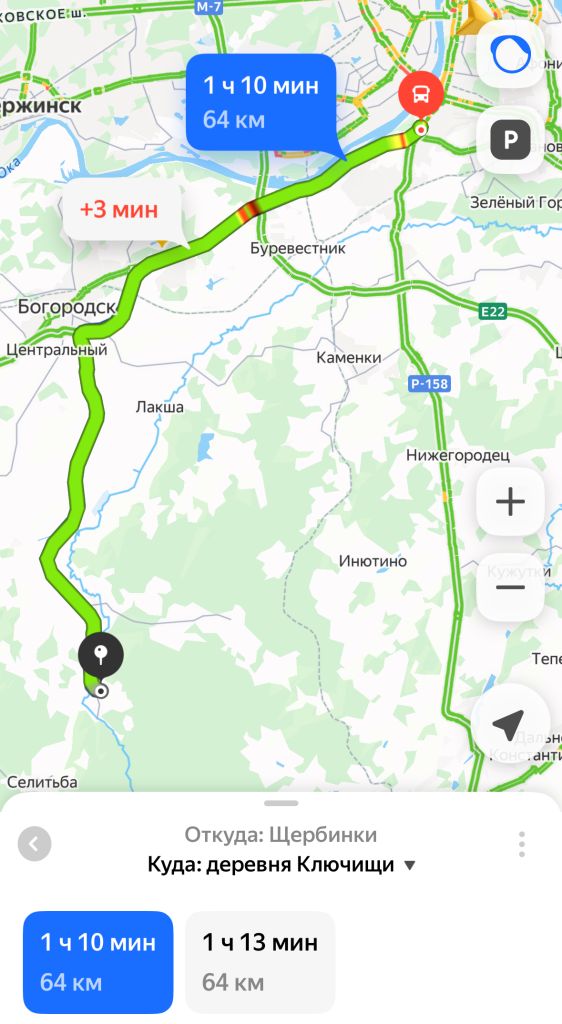
Task: Edit destination Куда: деревня Ключищи text
Action: (x=271, y=865)
